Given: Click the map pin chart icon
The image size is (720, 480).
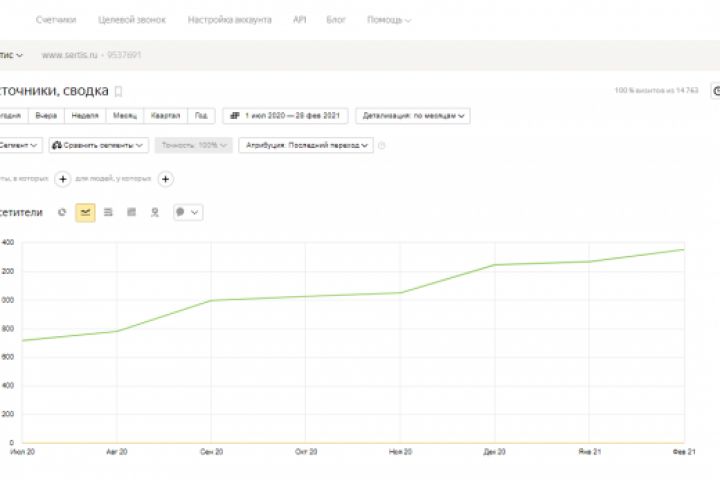Looking at the screenshot, I should 154,212.
